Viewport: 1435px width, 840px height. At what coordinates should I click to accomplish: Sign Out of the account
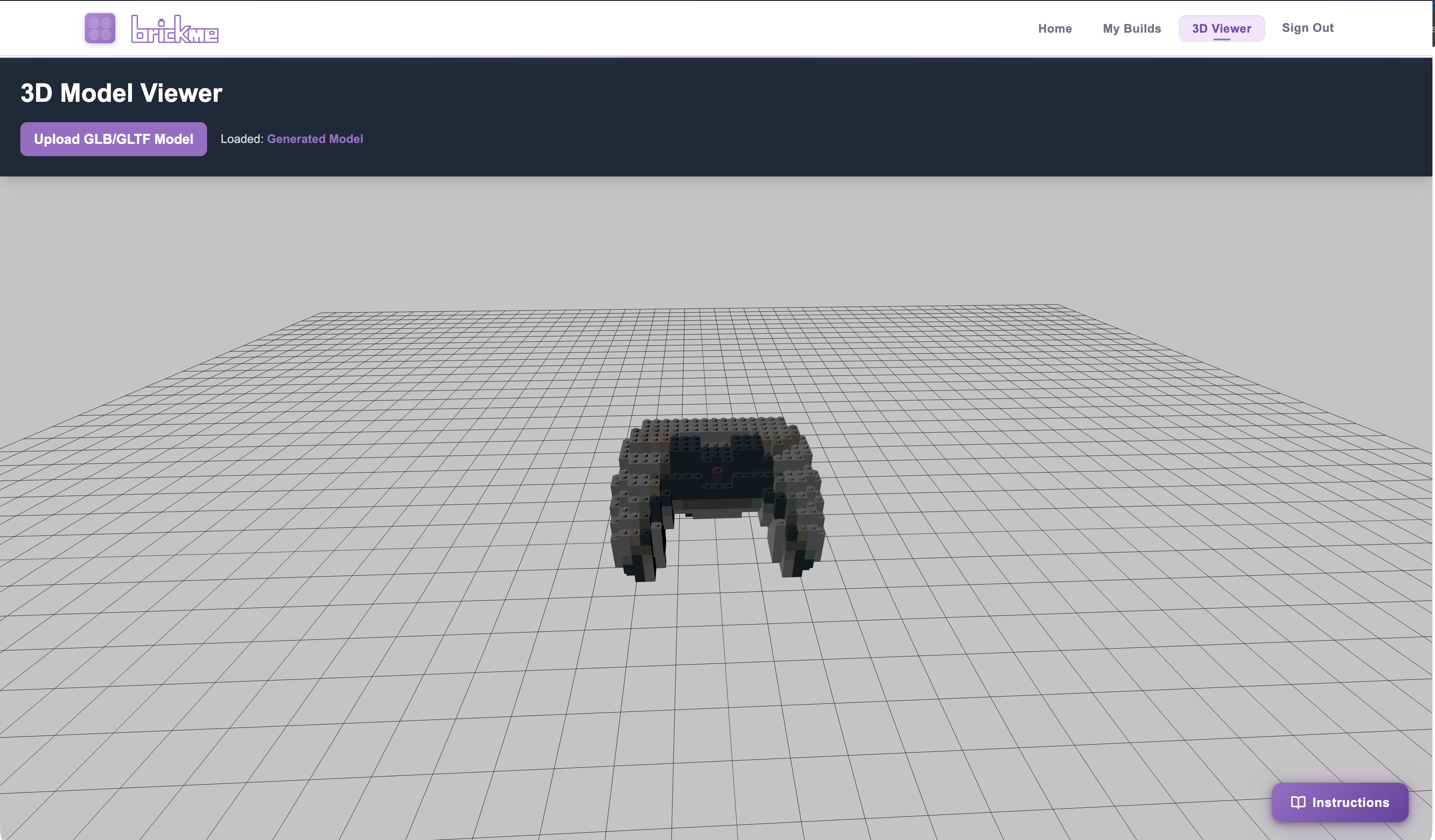tap(1307, 28)
